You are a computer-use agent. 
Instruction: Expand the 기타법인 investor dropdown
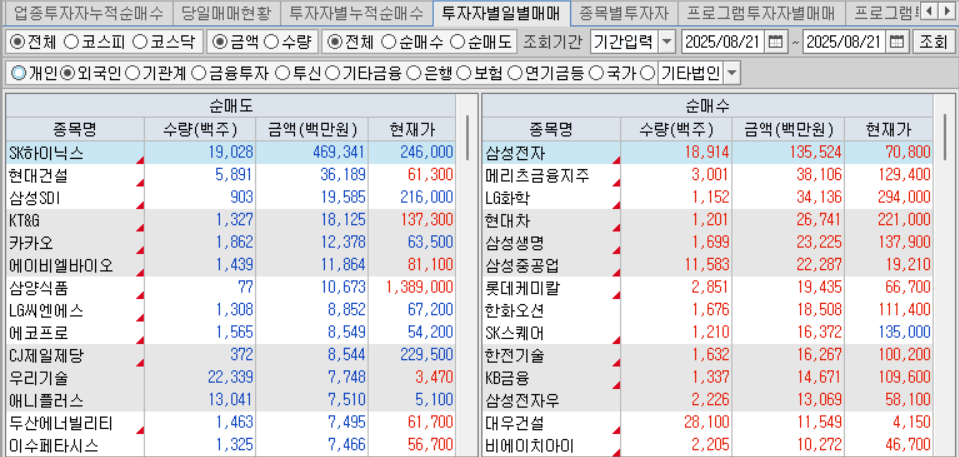(731, 74)
